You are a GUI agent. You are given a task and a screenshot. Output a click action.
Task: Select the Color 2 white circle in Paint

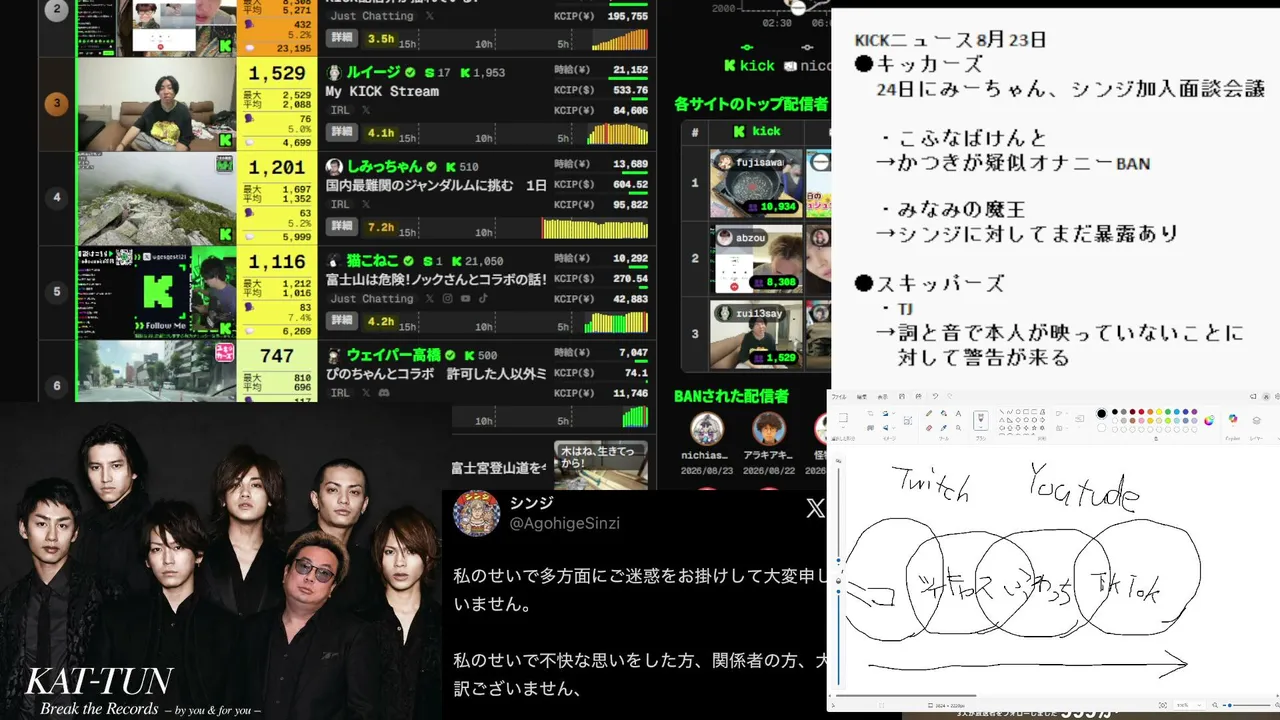pyautogui.click(x=1102, y=428)
